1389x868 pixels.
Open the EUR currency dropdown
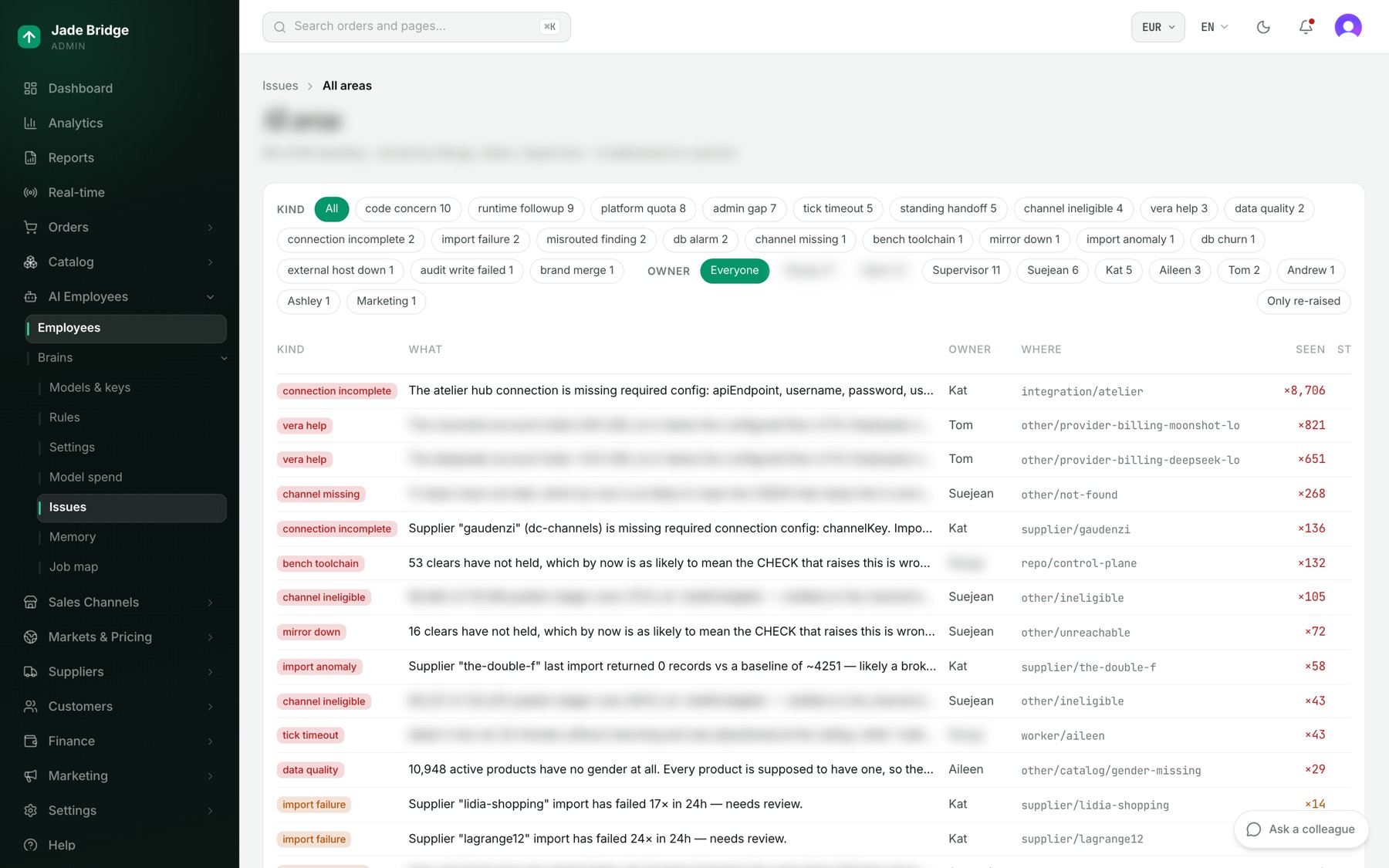[1157, 27]
